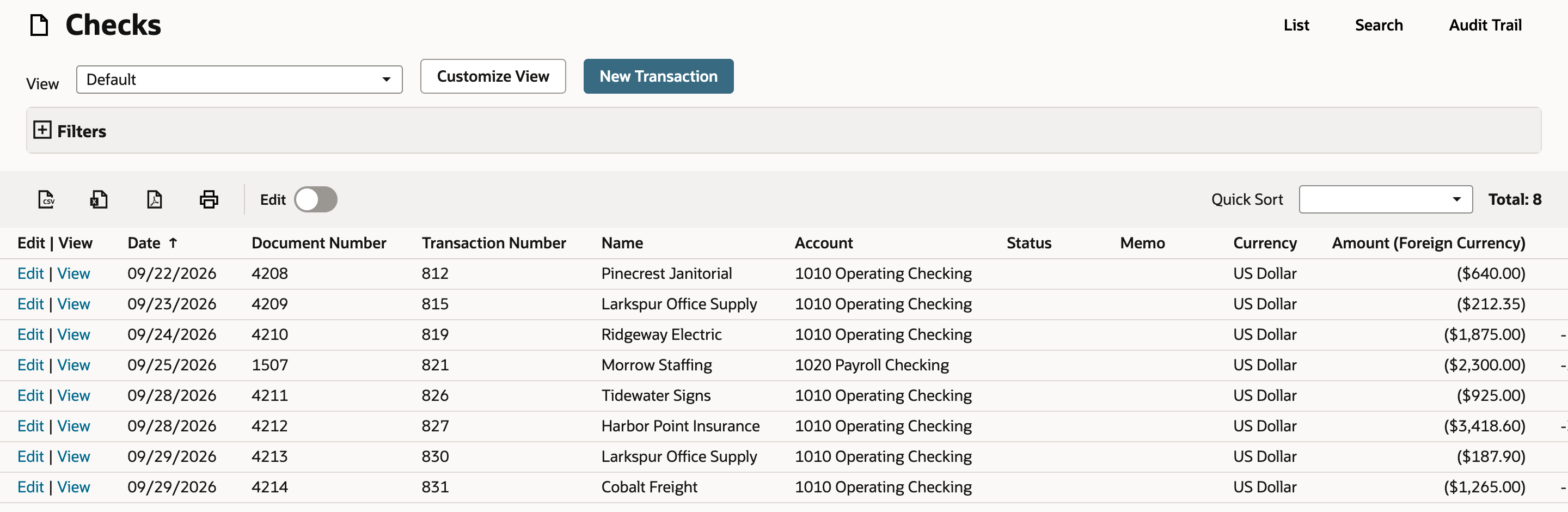Click the New Transaction button

pyautogui.click(x=658, y=76)
